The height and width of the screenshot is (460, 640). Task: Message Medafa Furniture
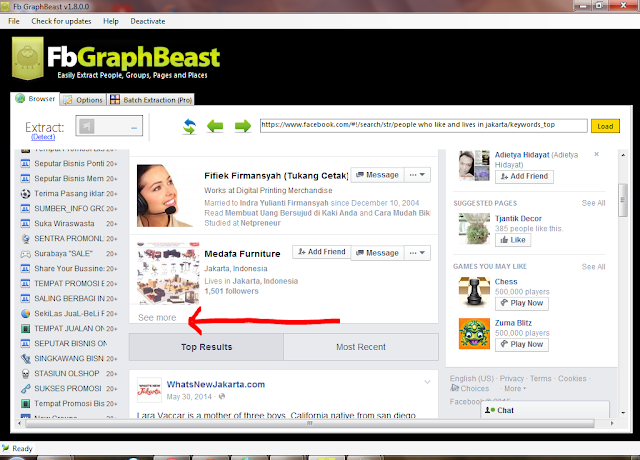[x=377, y=253]
